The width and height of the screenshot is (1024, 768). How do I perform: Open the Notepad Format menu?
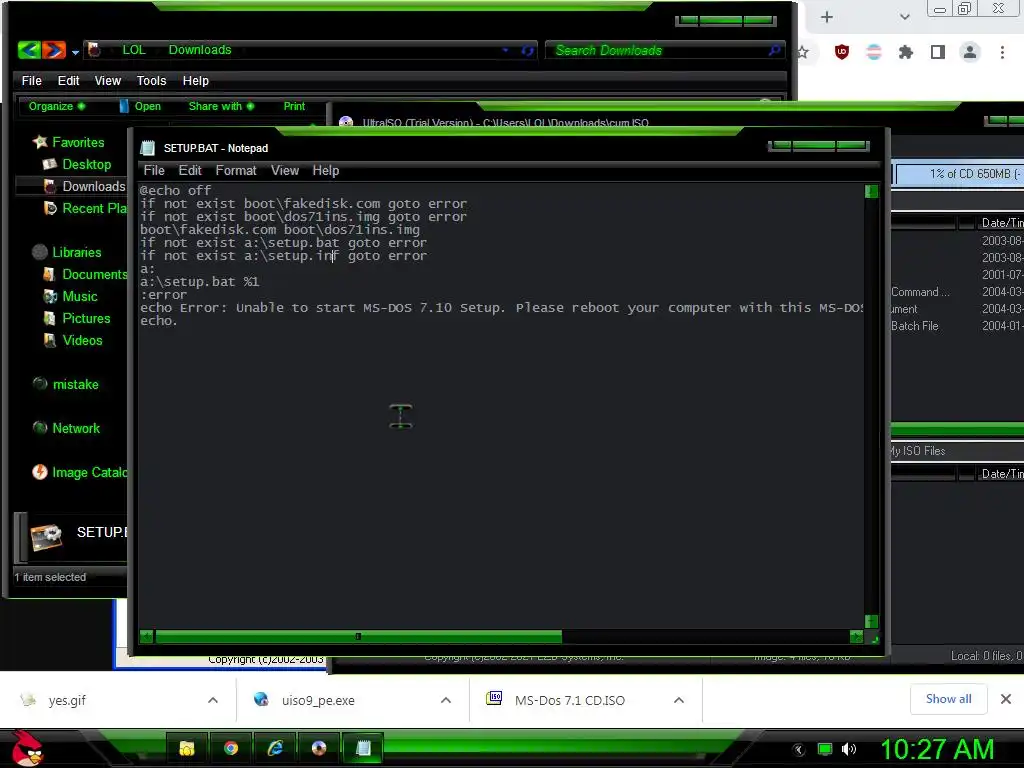[236, 170]
